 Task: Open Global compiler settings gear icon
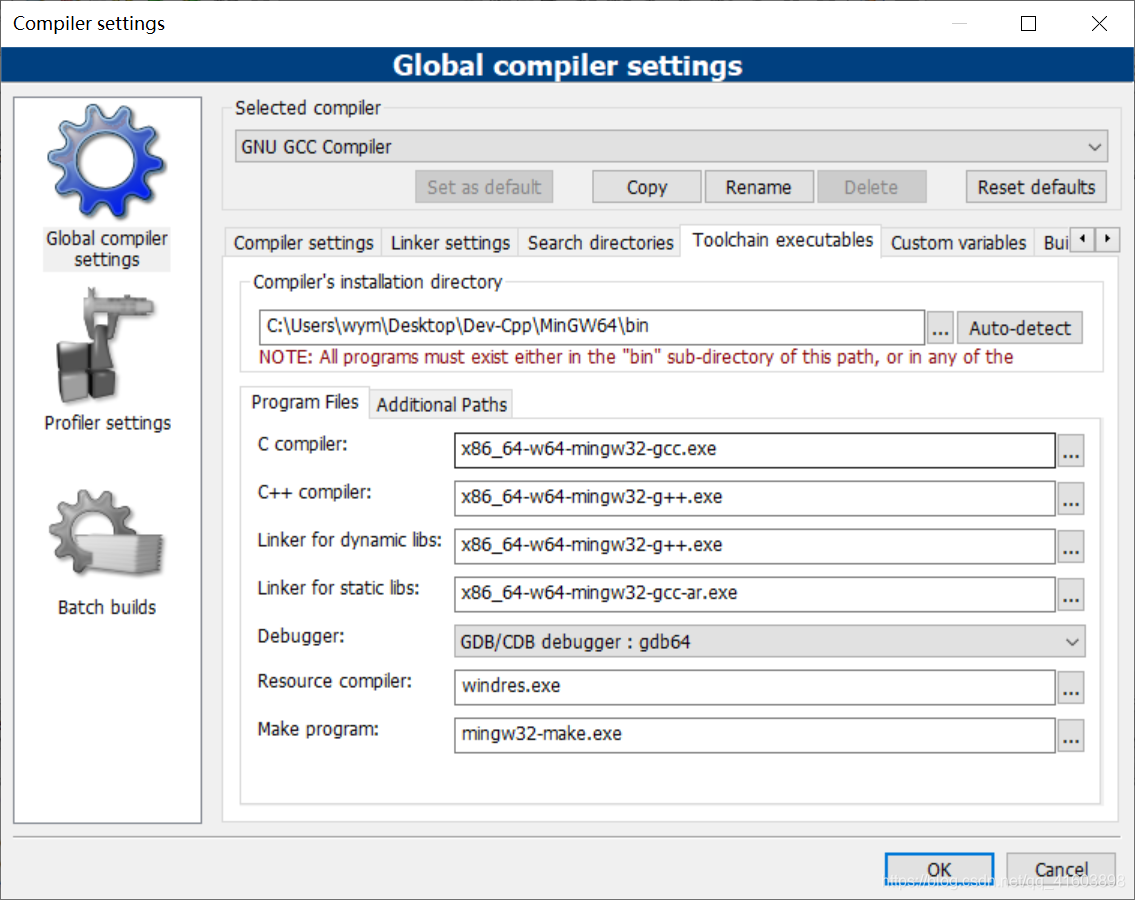106,161
